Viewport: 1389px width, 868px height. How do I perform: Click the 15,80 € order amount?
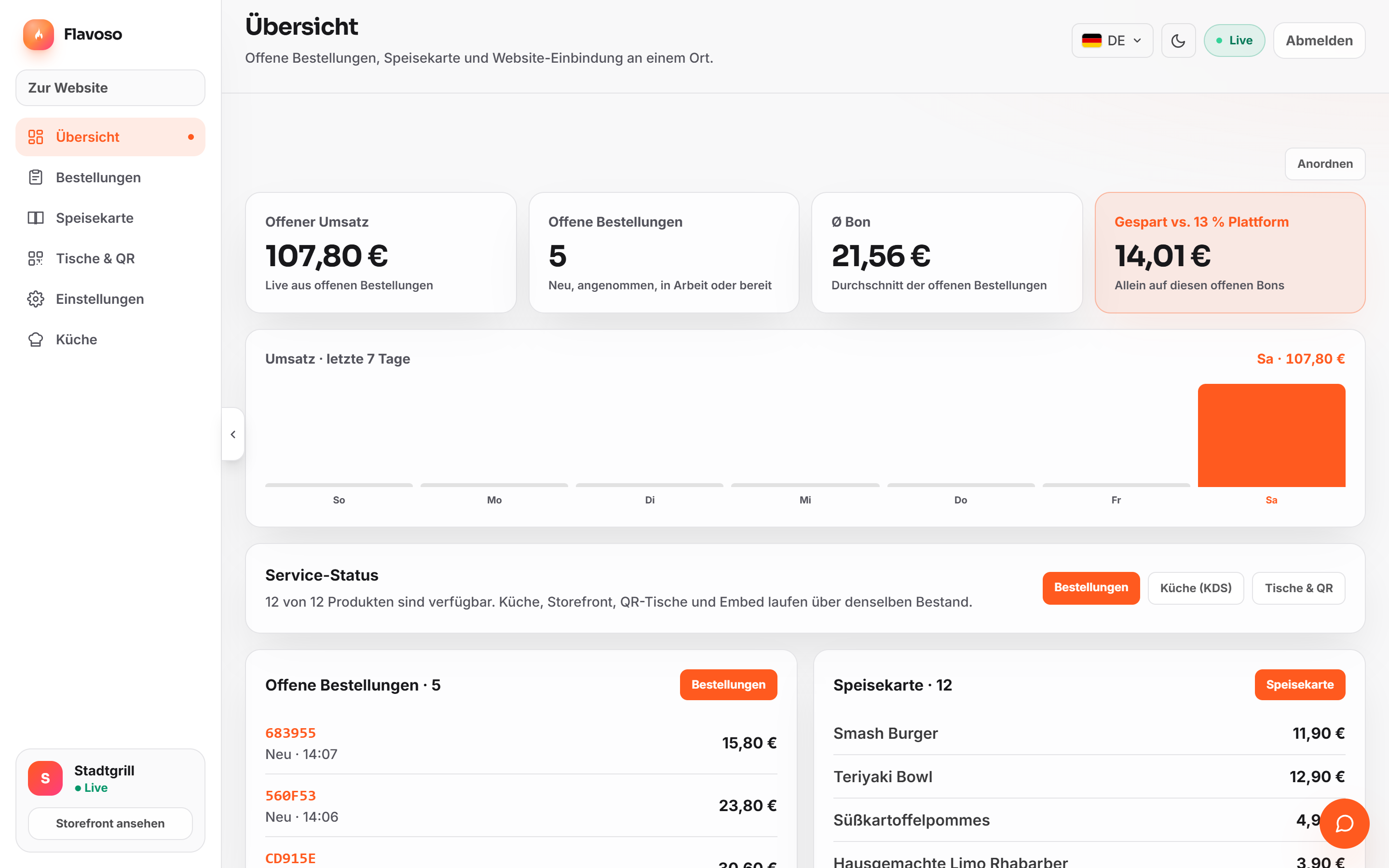[x=749, y=743]
